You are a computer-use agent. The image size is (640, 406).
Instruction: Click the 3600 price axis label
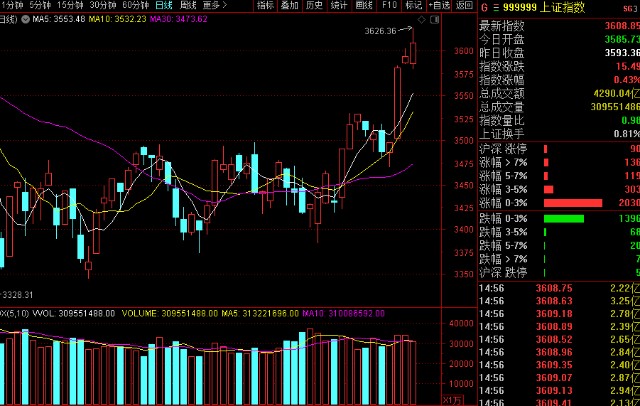(x=464, y=51)
